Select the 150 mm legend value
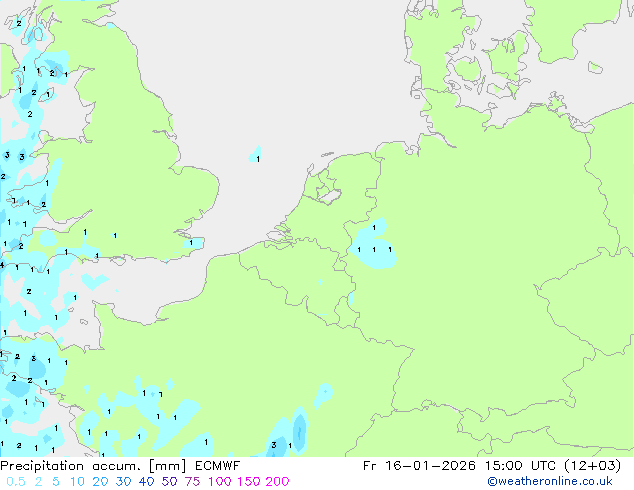This screenshot has height=490, width=634. pyautogui.click(x=248, y=482)
